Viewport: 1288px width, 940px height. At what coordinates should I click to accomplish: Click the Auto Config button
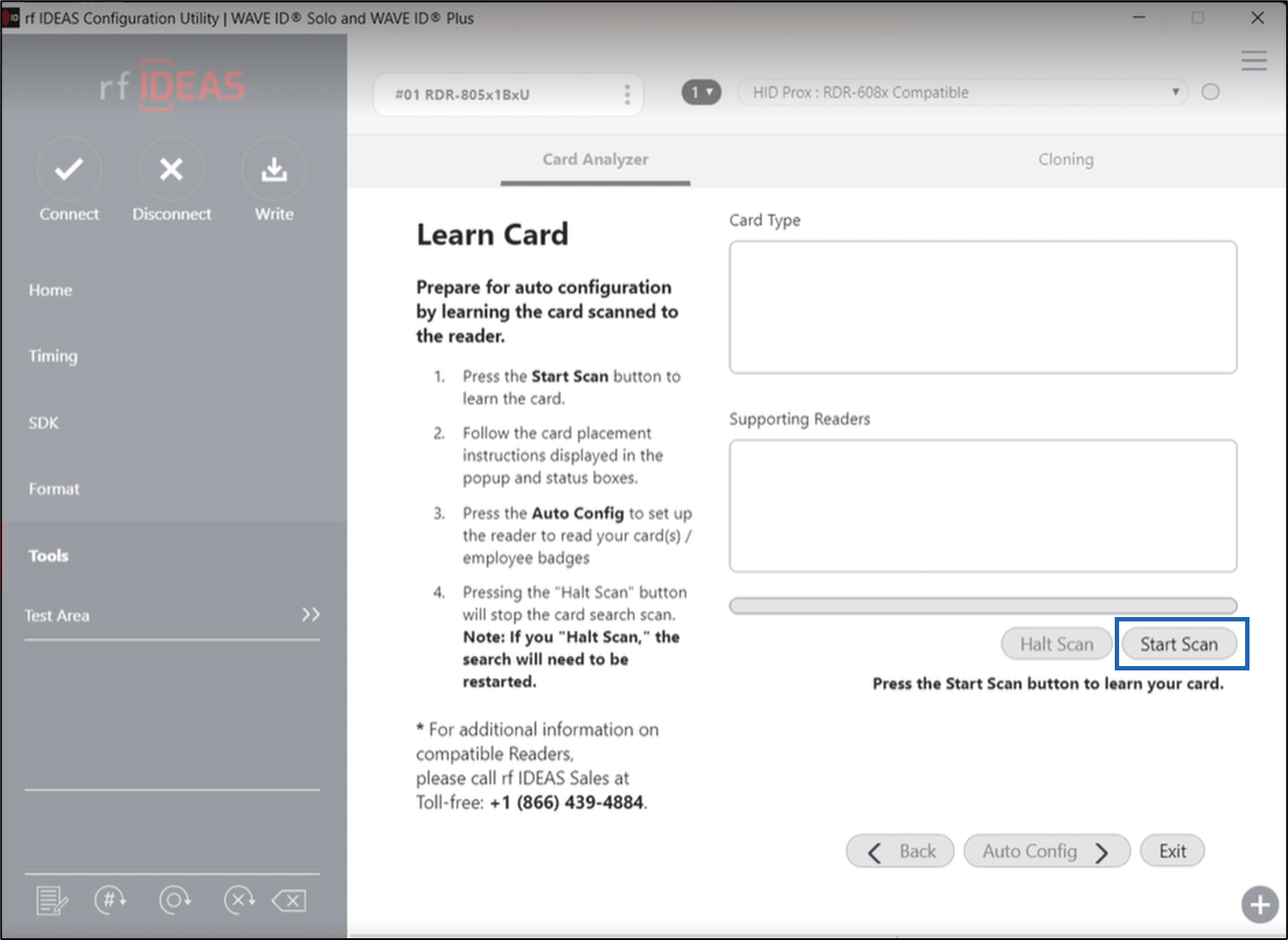[1046, 852]
